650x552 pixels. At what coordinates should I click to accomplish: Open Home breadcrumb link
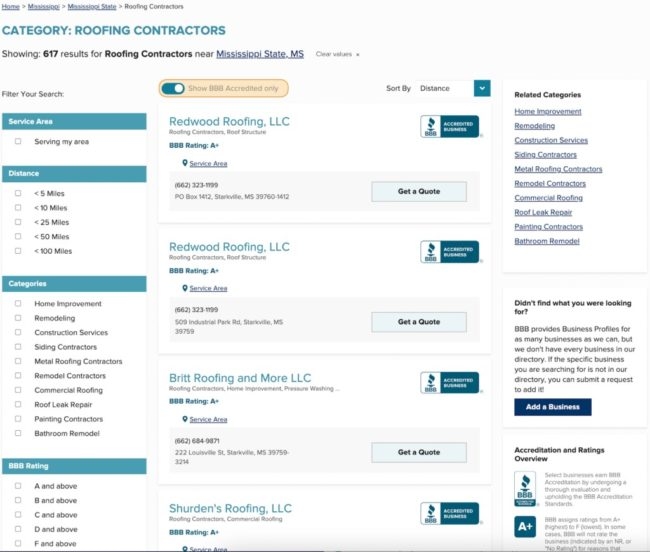click(x=10, y=7)
